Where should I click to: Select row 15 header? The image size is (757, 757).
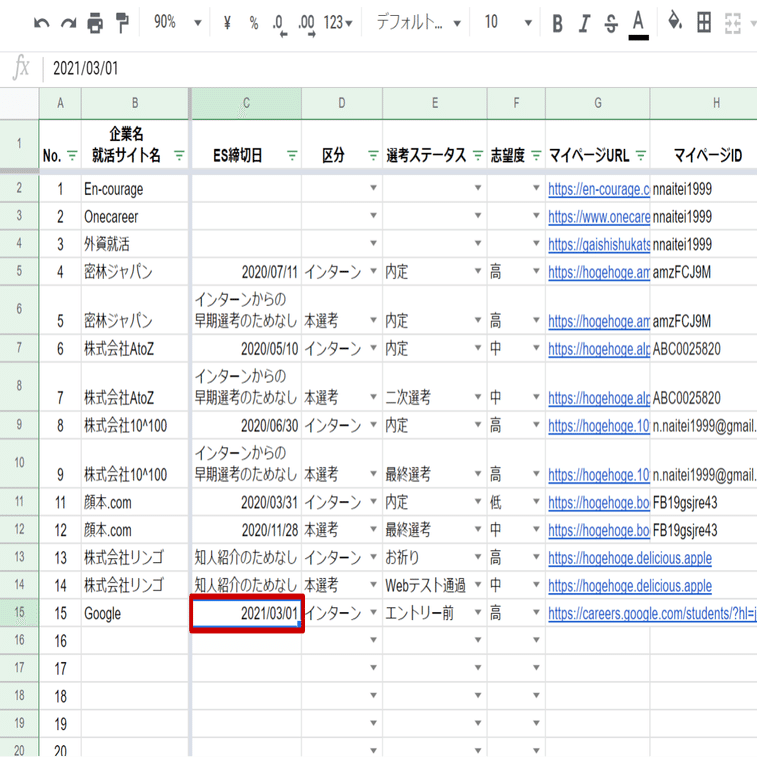tap(19, 613)
